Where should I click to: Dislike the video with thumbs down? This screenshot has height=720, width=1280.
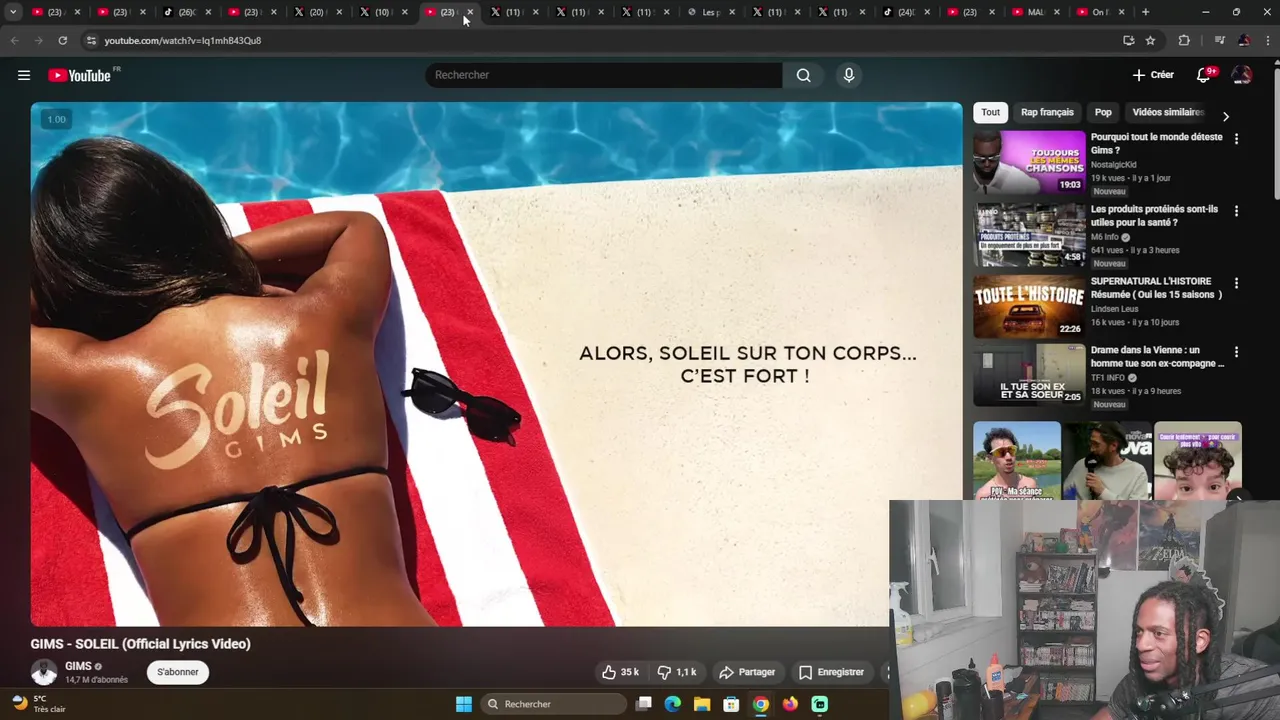(x=677, y=672)
